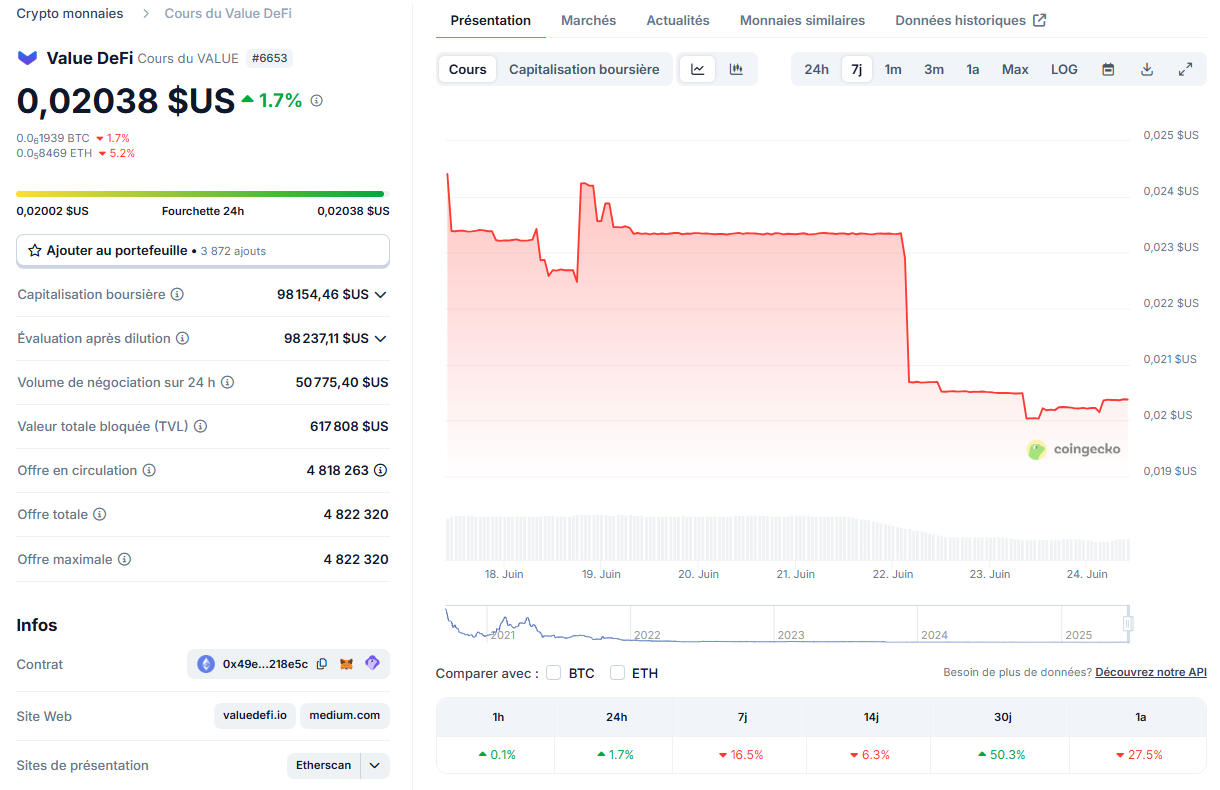
Task: Add token to MetaMask via fox icon
Action: tap(347, 664)
